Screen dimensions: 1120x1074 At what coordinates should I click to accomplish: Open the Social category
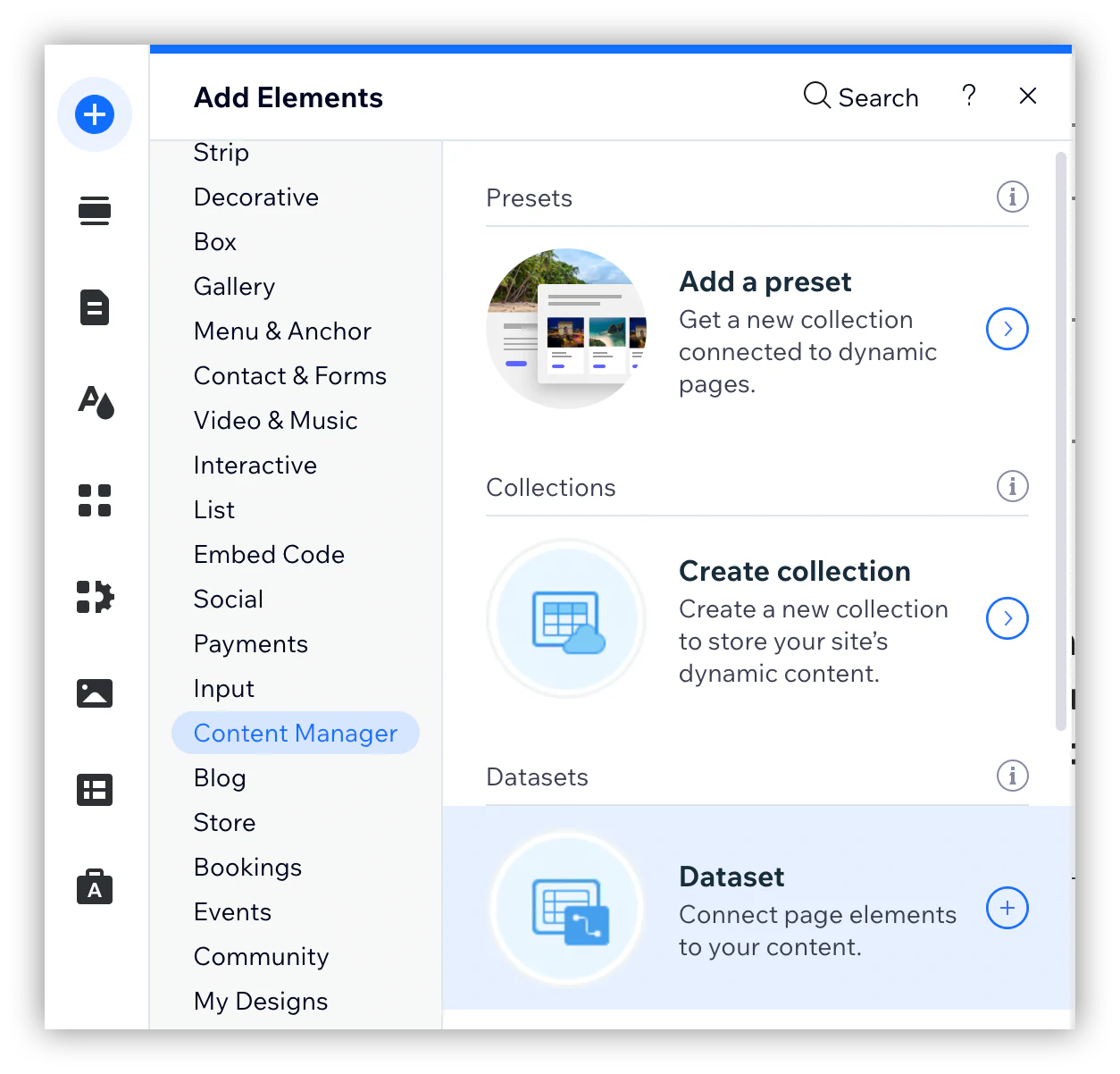[229, 599]
